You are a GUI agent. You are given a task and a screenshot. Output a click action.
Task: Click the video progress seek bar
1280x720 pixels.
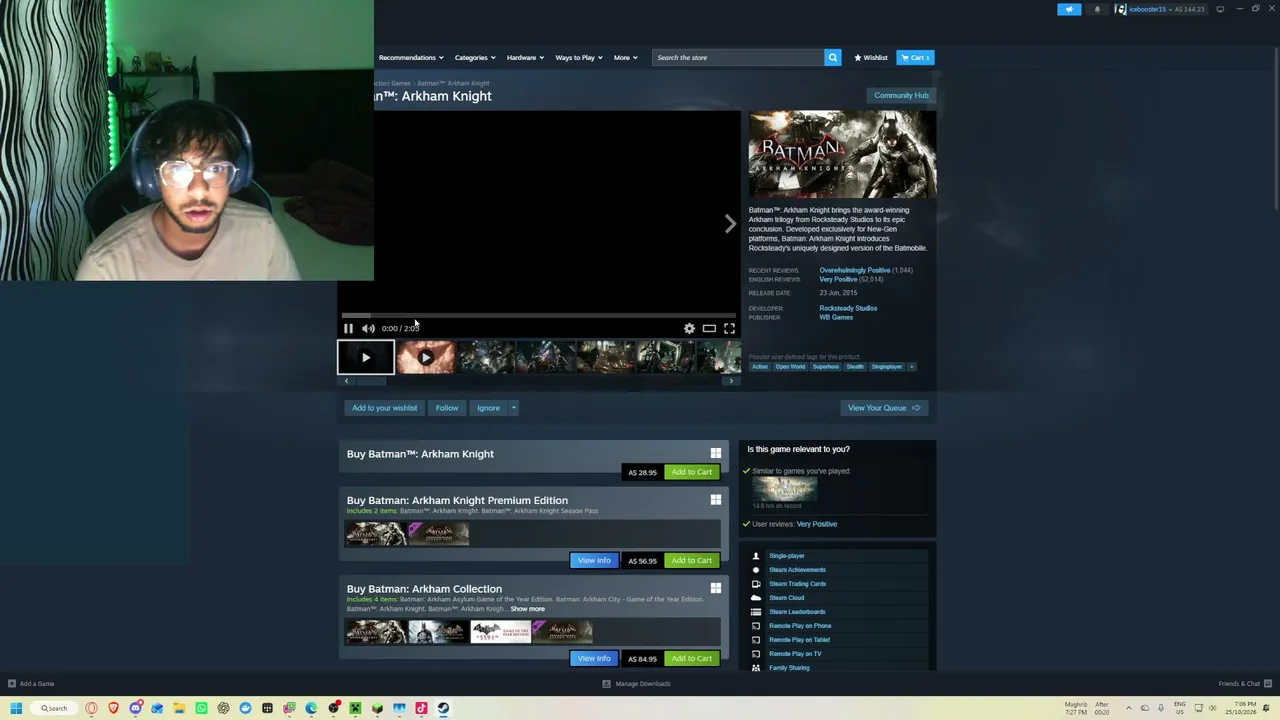(538, 315)
